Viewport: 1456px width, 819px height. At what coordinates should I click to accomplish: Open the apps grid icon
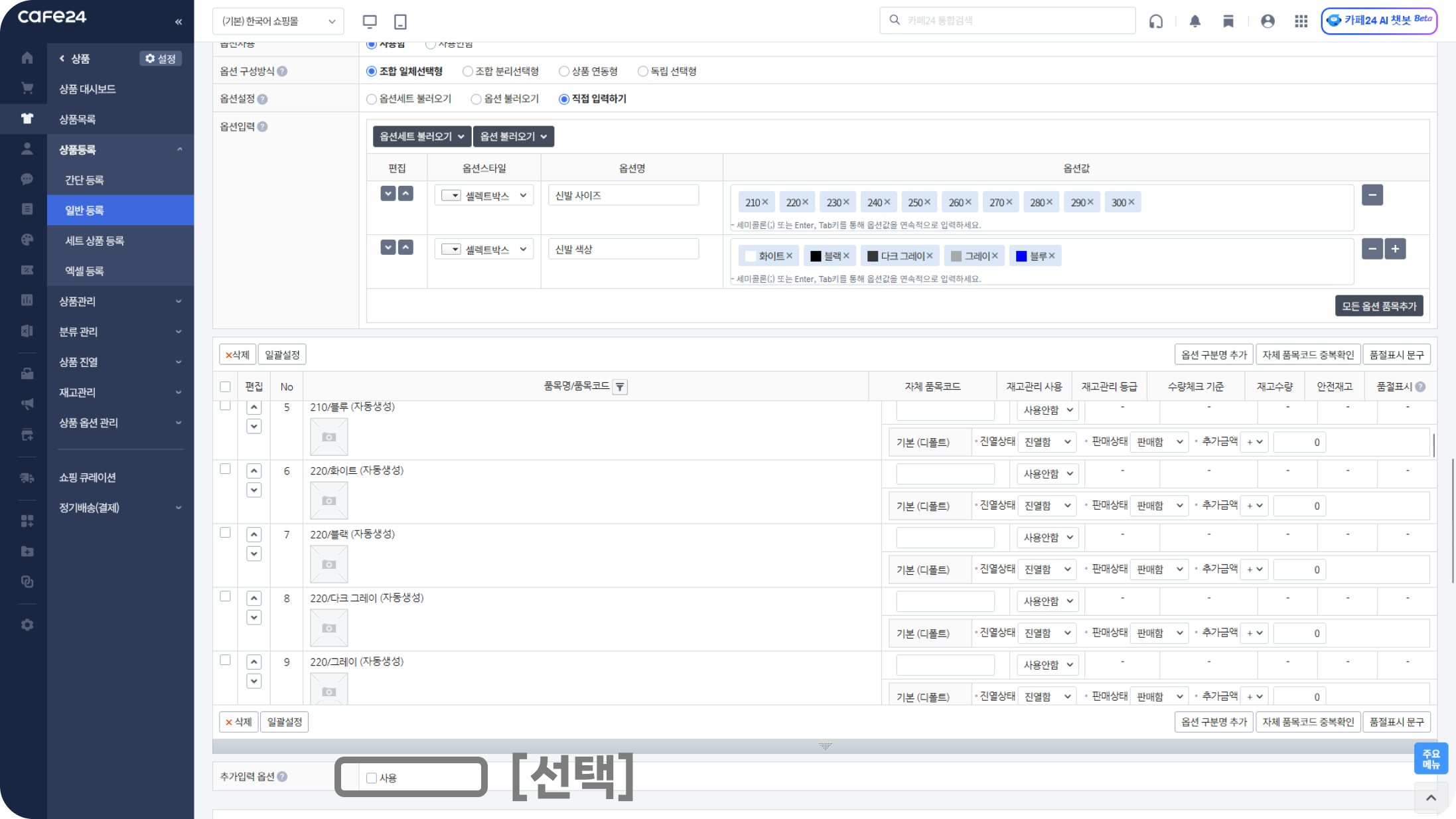point(1301,21)
